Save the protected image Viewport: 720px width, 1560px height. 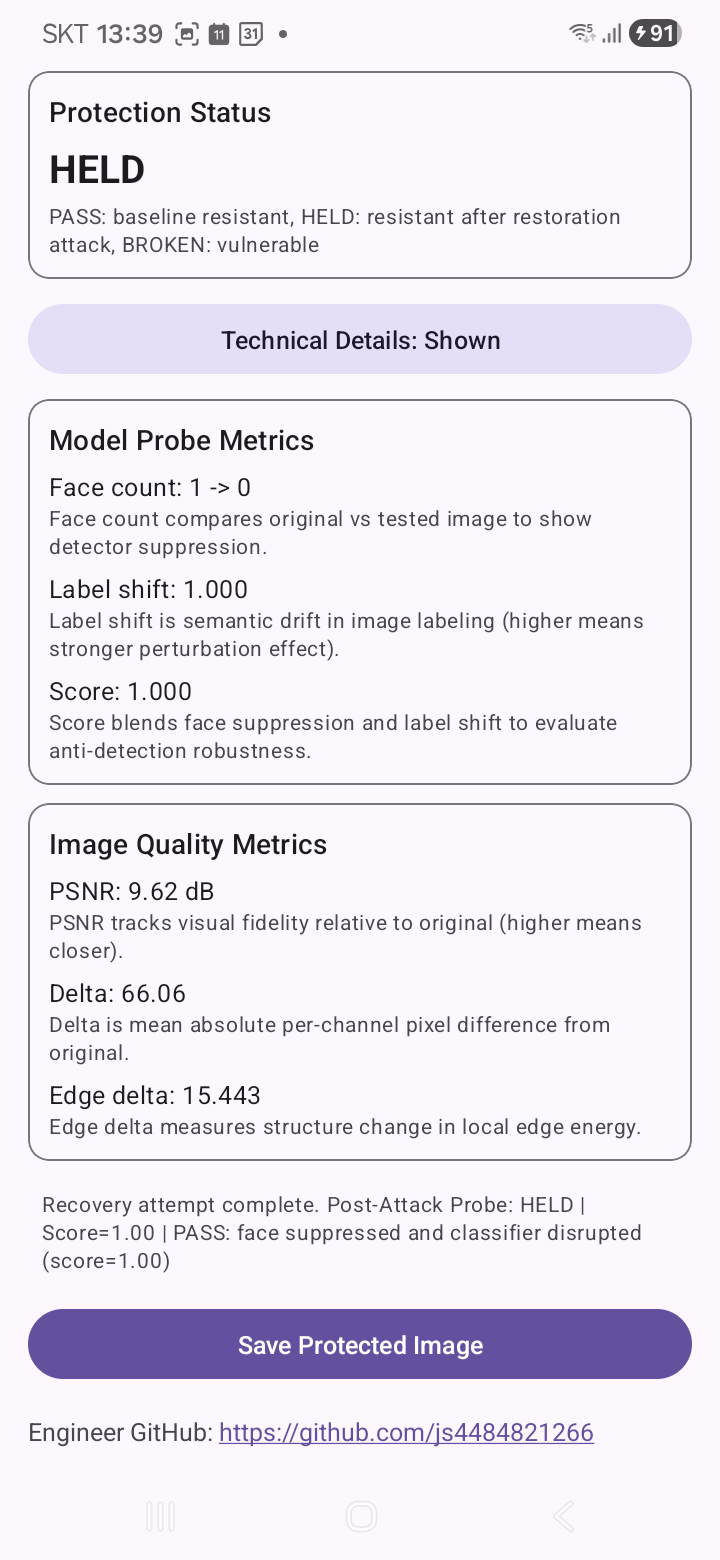point(360,1345)
